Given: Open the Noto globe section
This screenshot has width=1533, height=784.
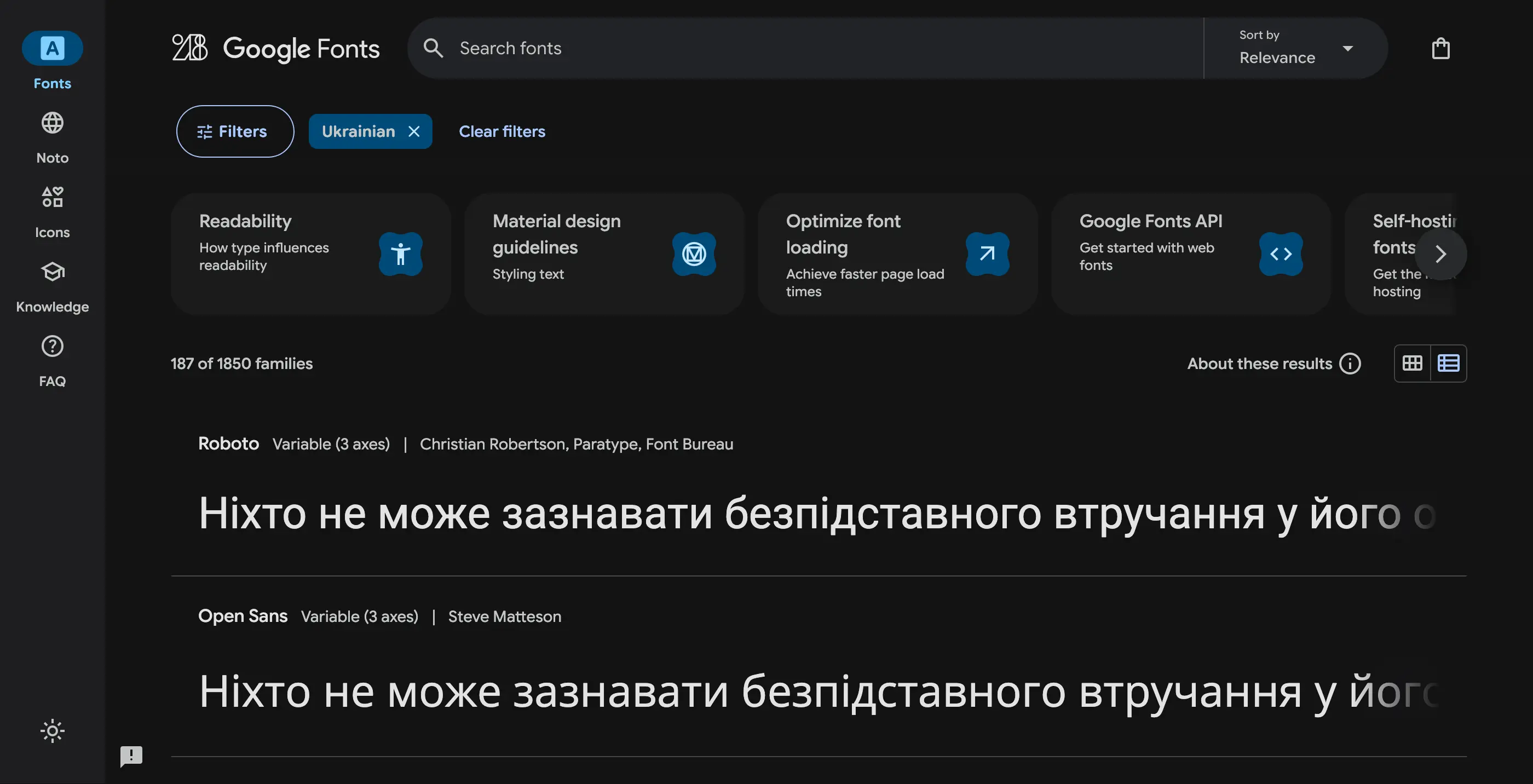Looking at the screenshot, I should pos(53,137).
